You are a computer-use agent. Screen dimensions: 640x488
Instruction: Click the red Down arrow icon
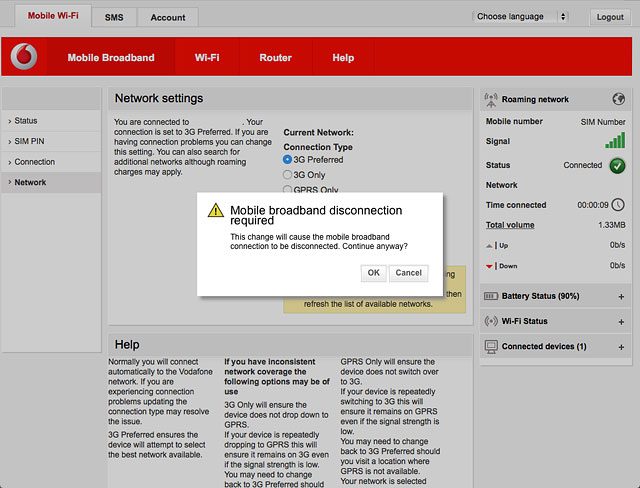[489, 266]
